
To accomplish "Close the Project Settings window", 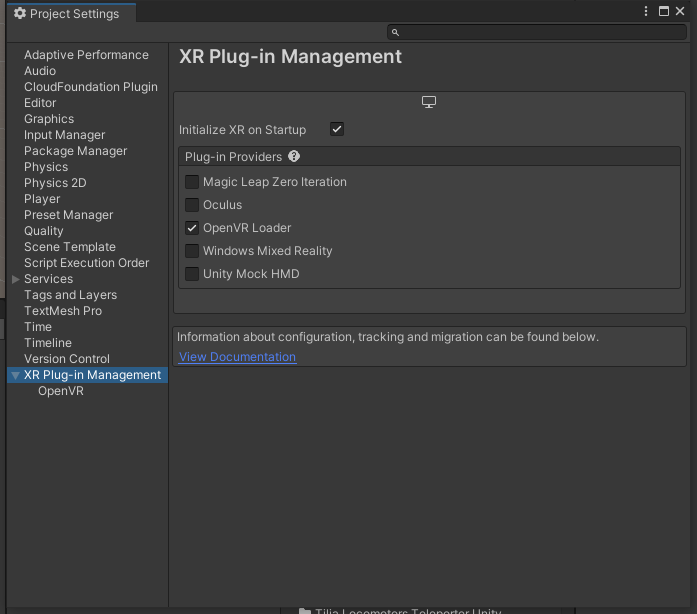I will pos(680,12).
